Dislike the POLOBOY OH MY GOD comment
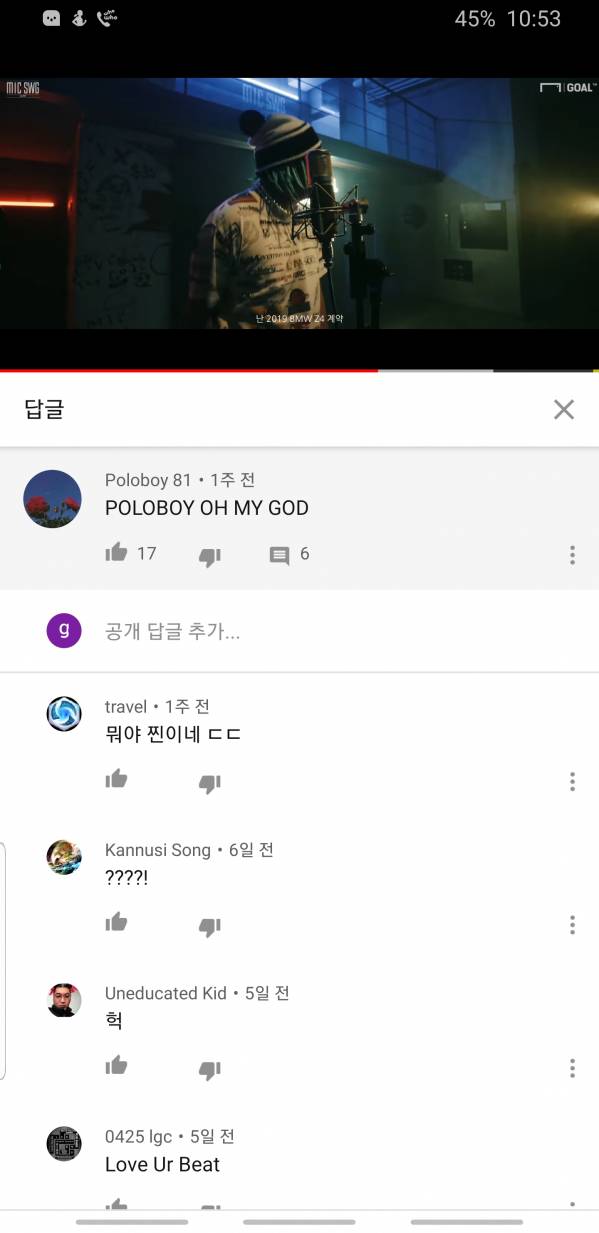The image size is (599, 1233). coord(209,556)
